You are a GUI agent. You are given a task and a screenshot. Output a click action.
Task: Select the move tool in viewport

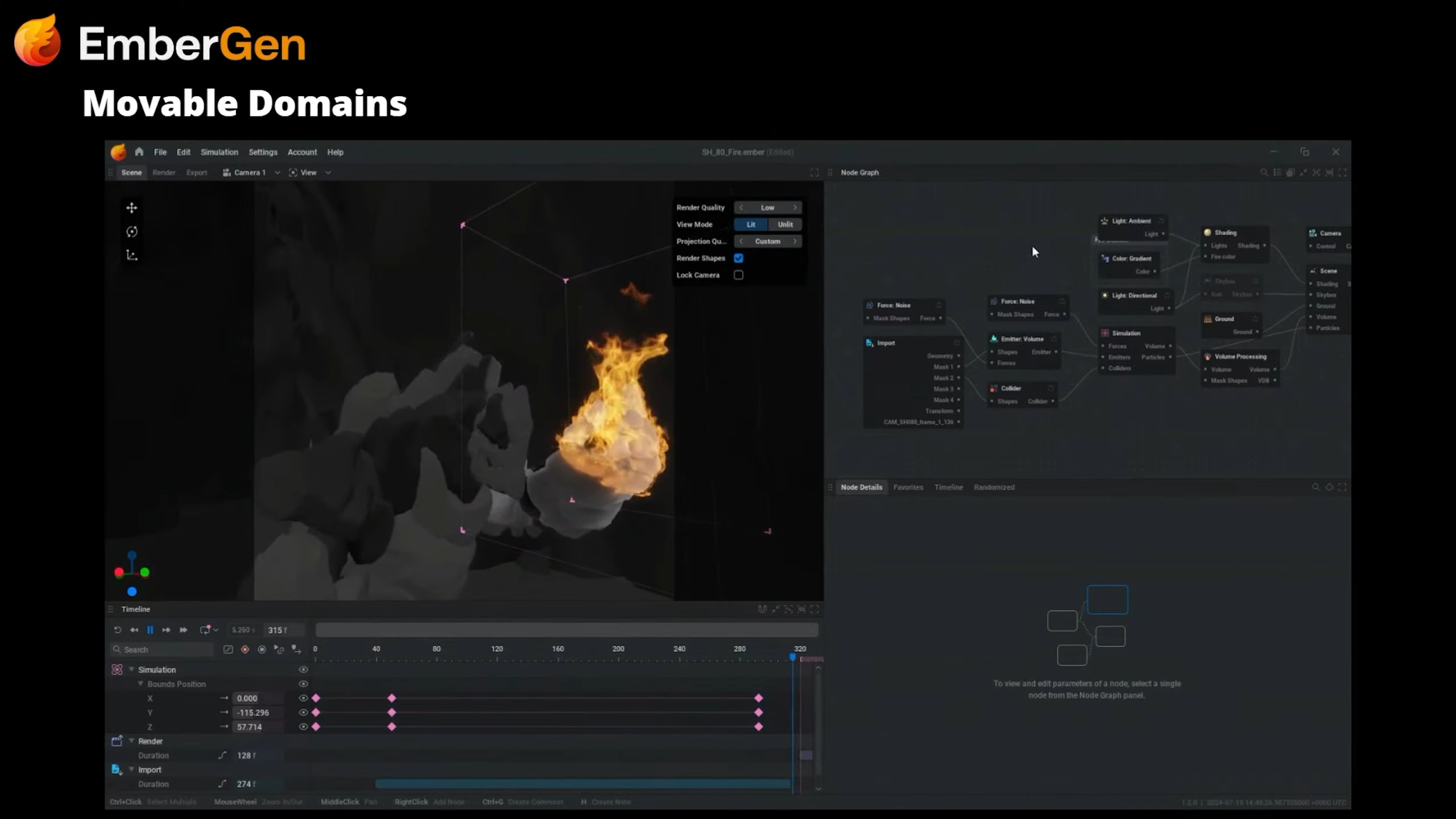(x=131, y=208)
